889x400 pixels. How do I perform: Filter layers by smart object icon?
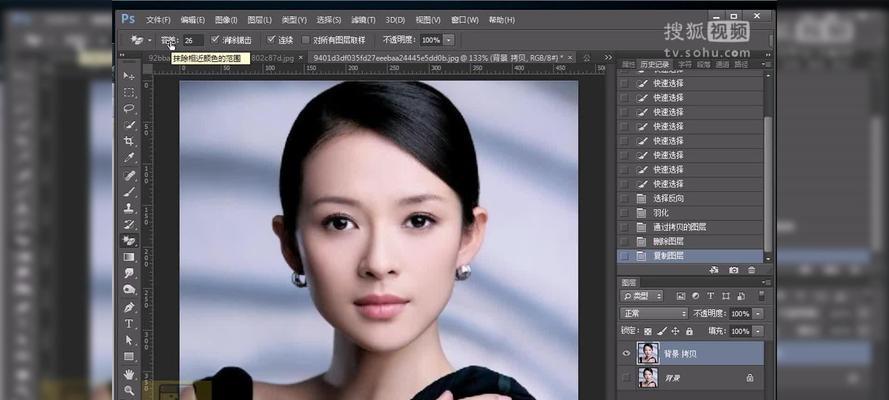(x=741, y=296)
